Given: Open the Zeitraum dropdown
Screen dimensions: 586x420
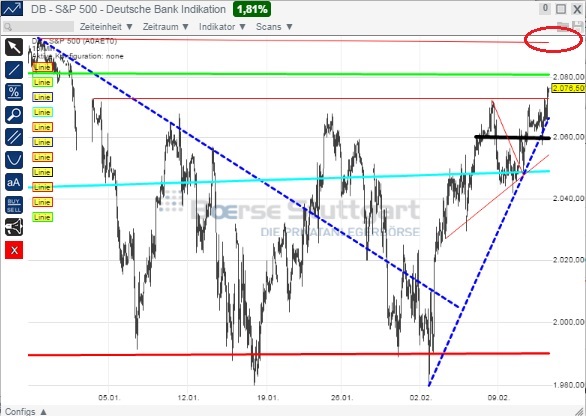Looking at the screenshot, I should pos(166,27).
